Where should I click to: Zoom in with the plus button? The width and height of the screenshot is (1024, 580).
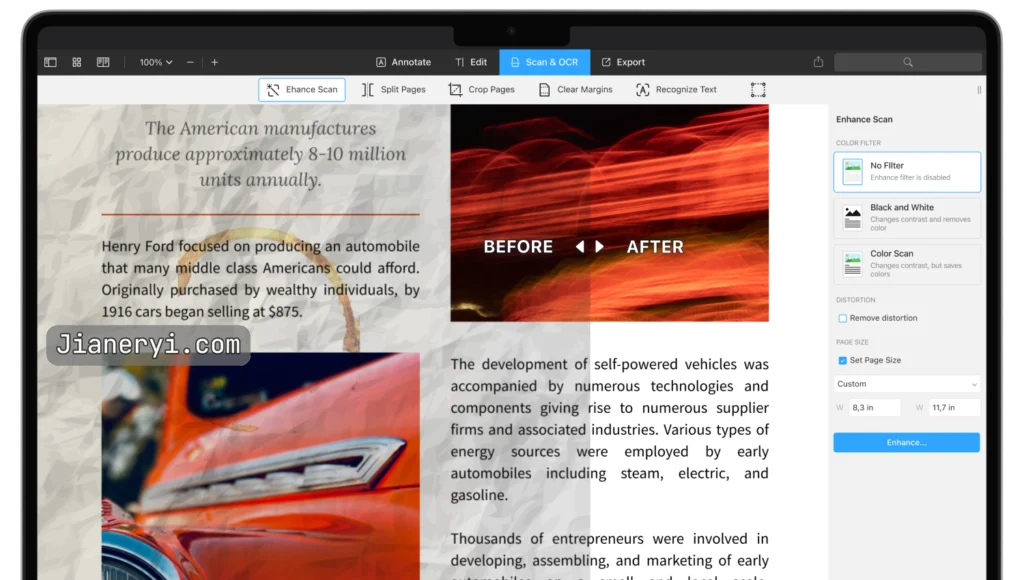pos(214,62)
